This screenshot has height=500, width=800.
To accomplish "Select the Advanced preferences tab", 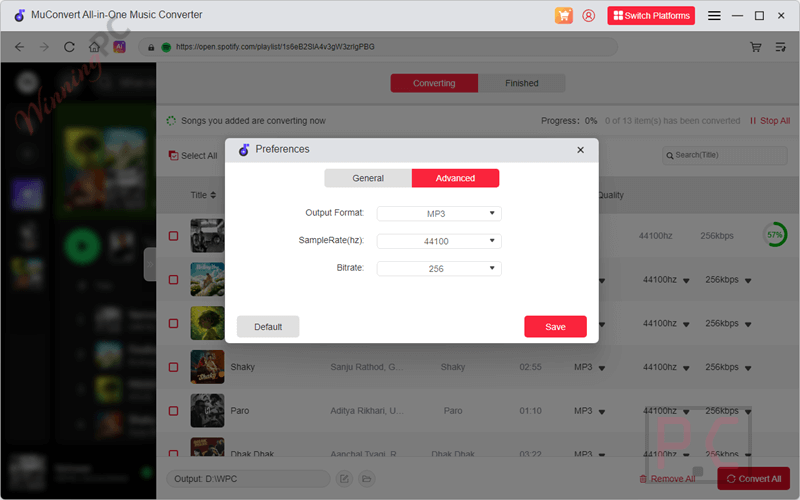I will pyautogui.click(x=455, y=178).
